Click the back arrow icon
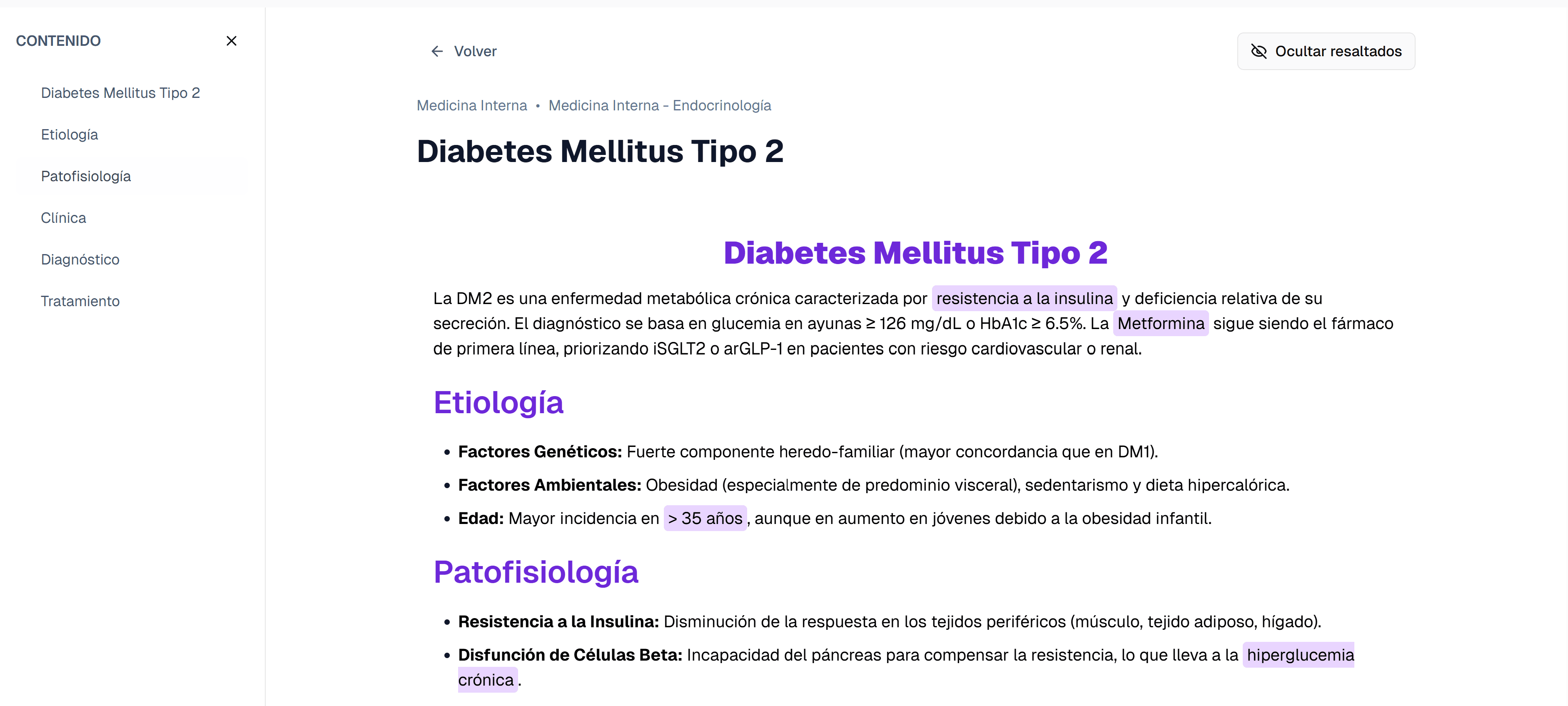1568x706 pixels. (436, 51)
